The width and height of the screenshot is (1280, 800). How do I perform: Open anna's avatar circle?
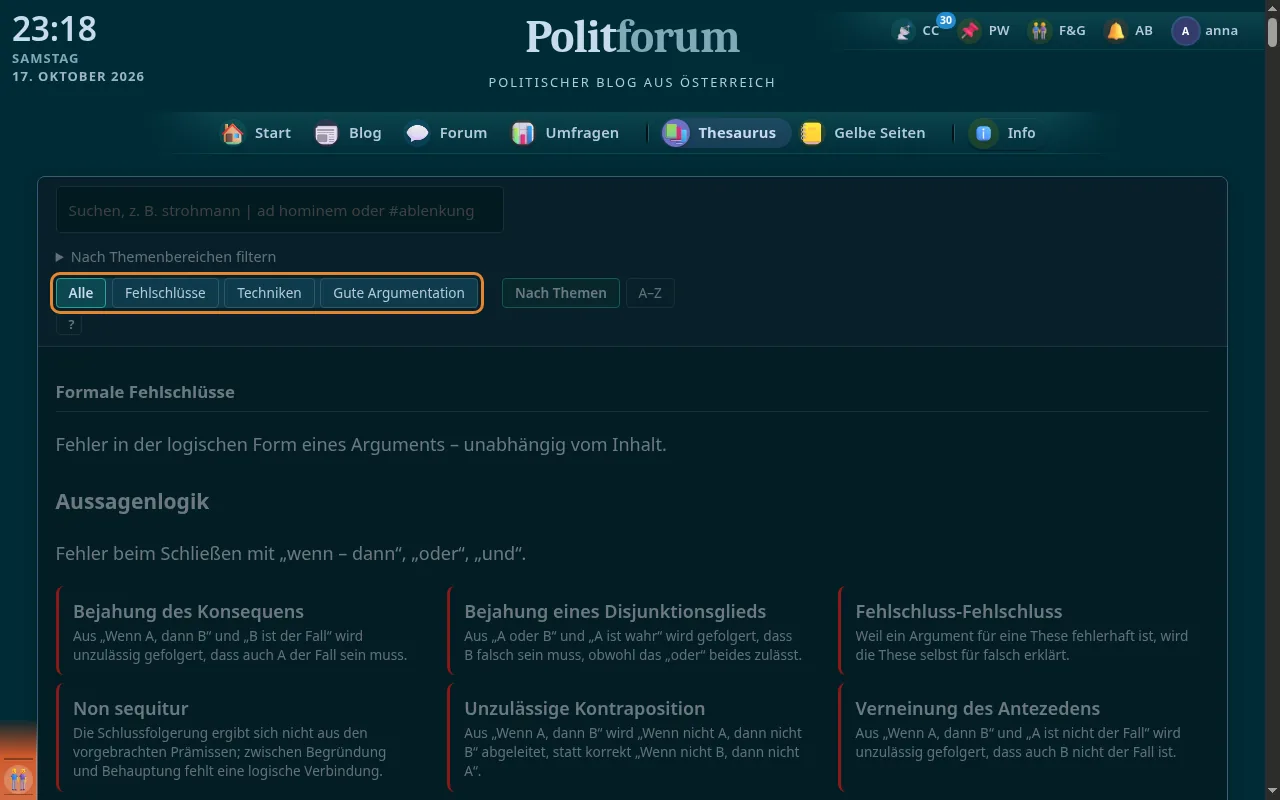coord(1186,31)
